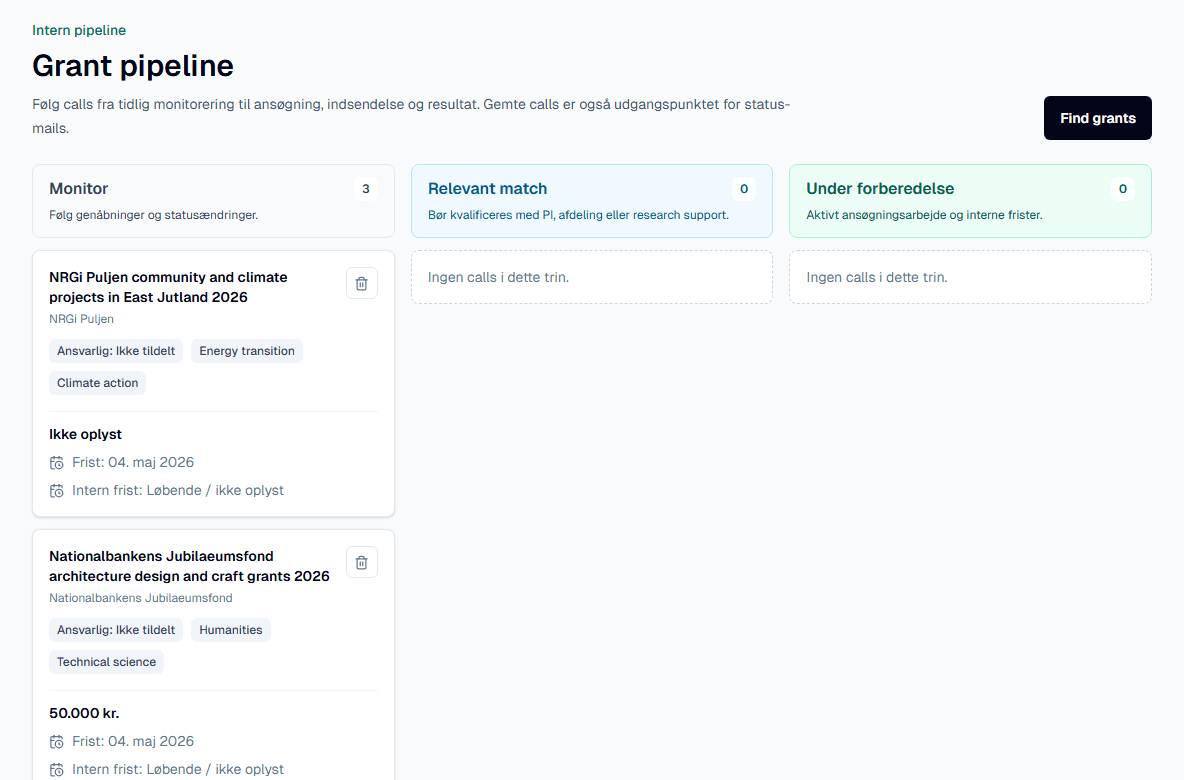Screen dimensions: 1184x780
Task: Click Følg genåbninger og statusændringer description
Action: [153, 215]
